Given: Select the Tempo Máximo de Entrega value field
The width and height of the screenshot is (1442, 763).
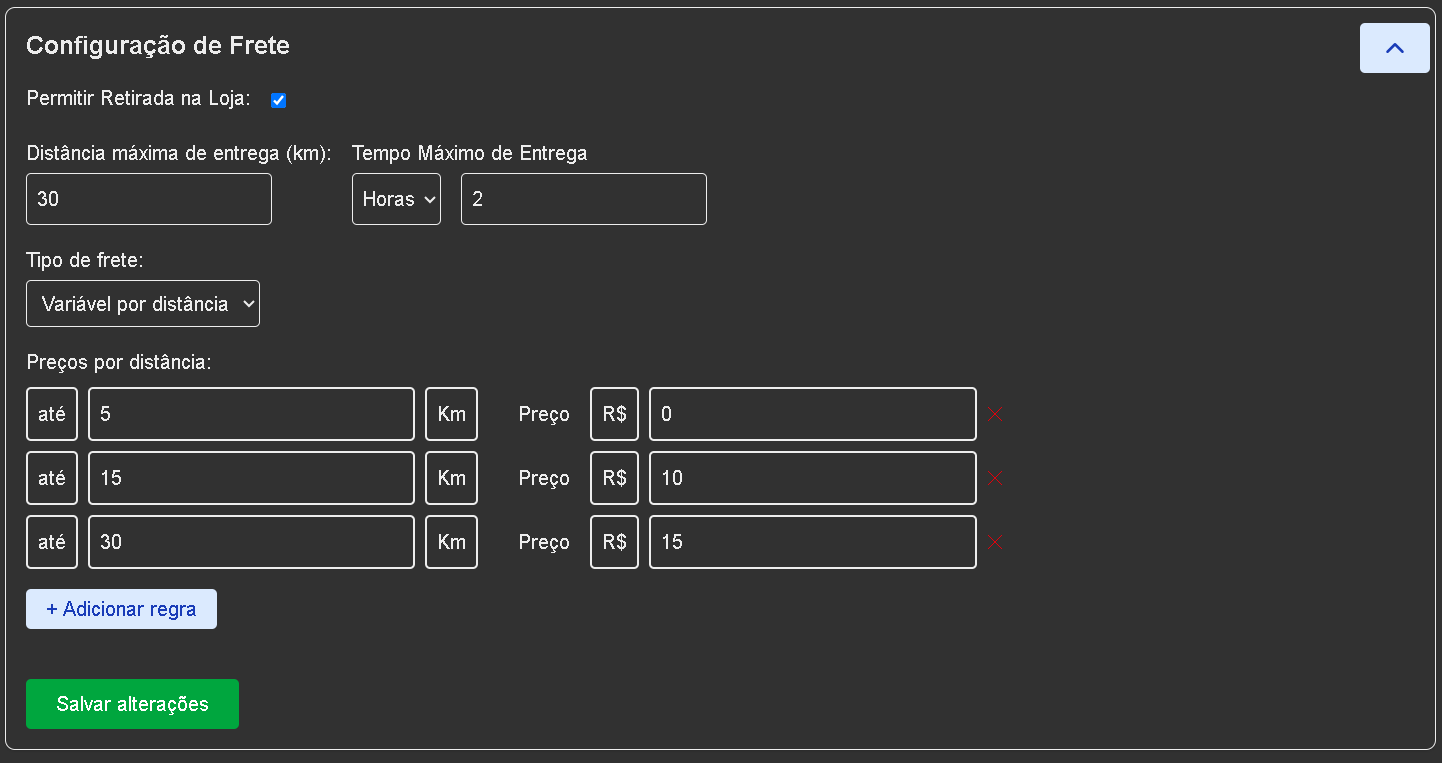Looking at the screenshot, I should tap(583, 199).
